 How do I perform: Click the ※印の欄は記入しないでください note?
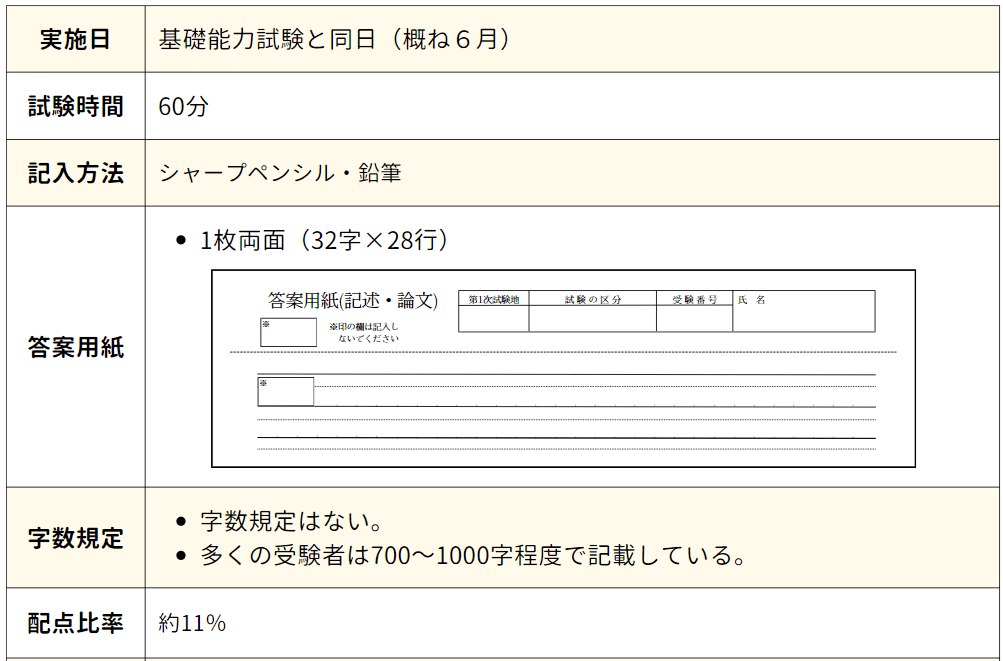[x=364, y=332]
